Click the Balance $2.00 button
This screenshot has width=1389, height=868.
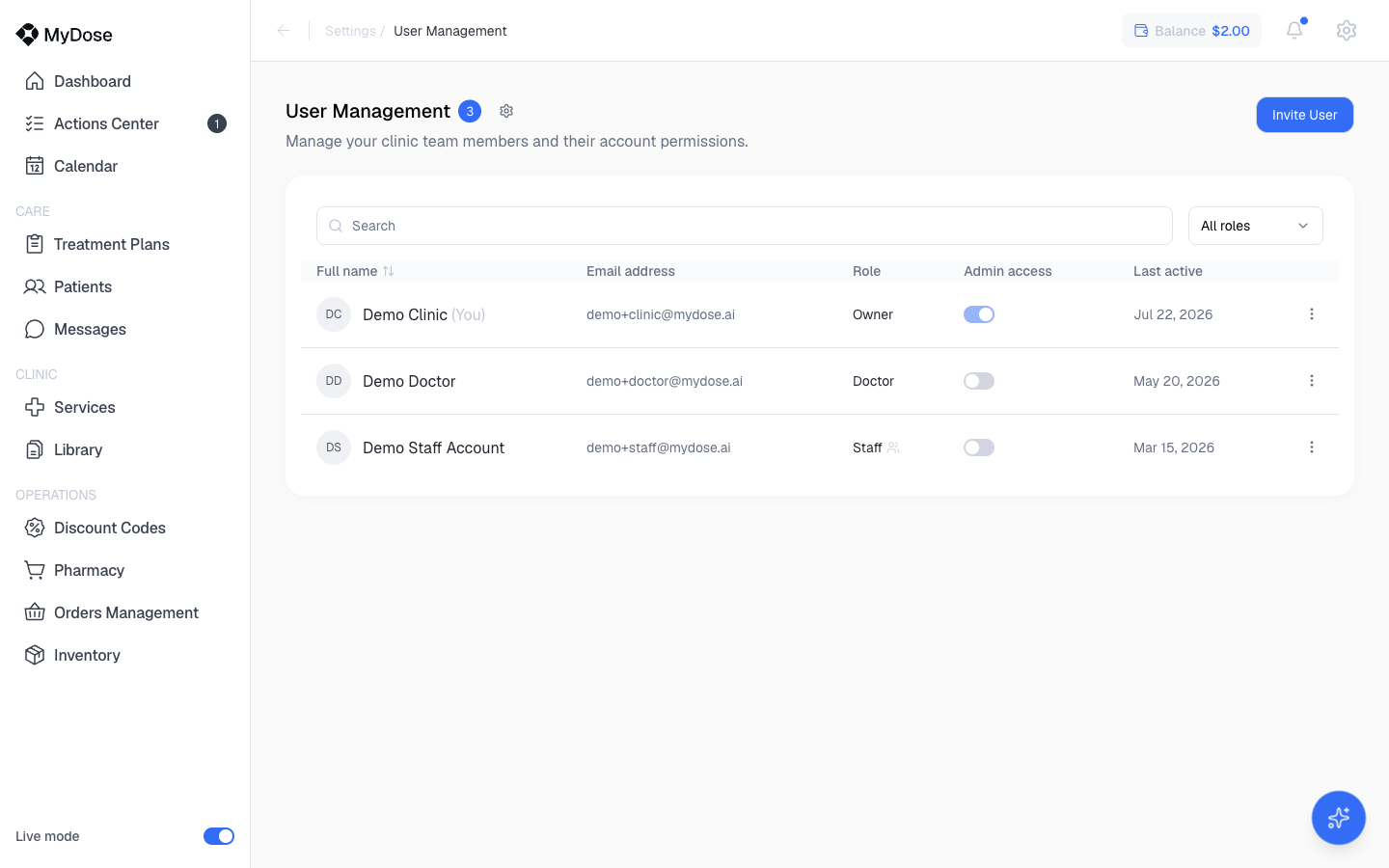(x=1191, y=31)
